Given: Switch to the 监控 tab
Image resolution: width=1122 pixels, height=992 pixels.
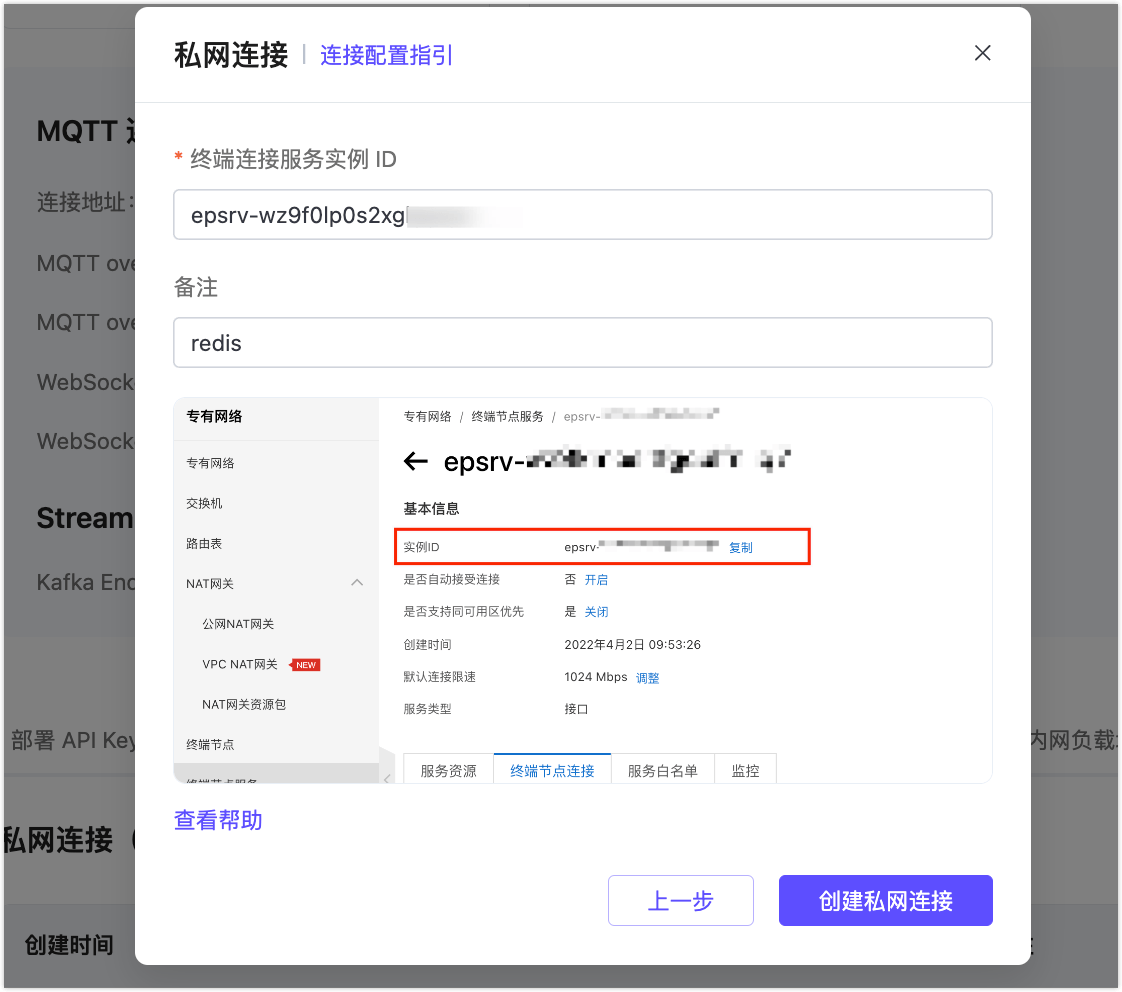Looking at the screenshot, I should [x=745, y=769].
